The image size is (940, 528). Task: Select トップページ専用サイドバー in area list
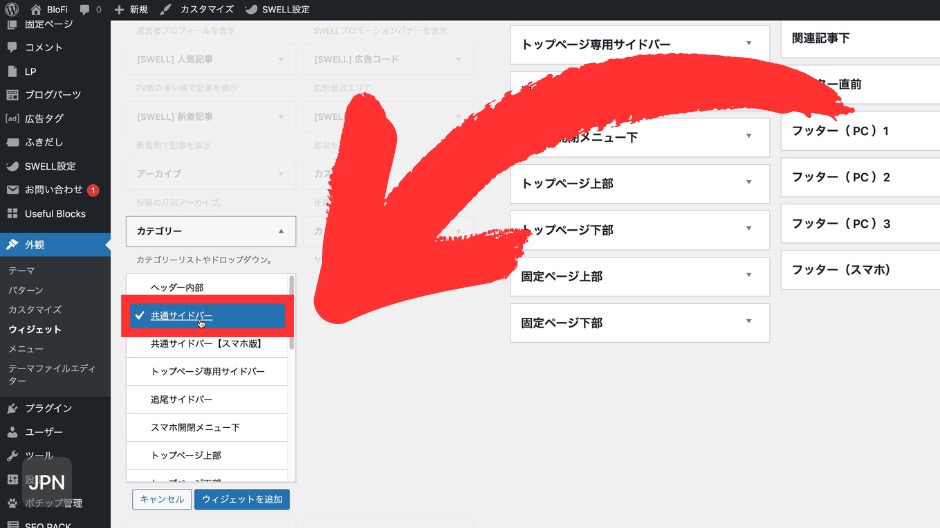(x=207, y=372)
